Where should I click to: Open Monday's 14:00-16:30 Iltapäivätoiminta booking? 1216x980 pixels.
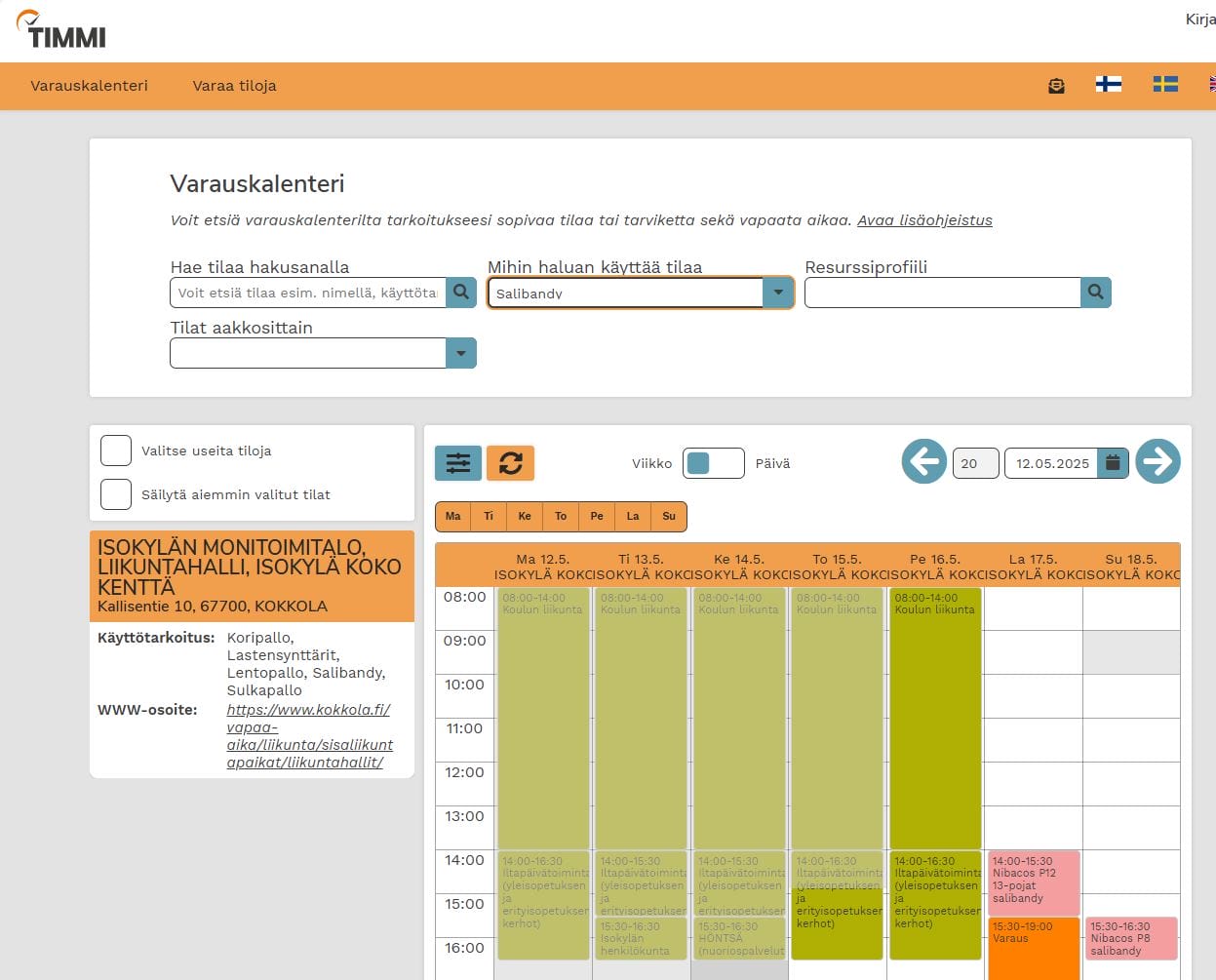pos(543,905)
